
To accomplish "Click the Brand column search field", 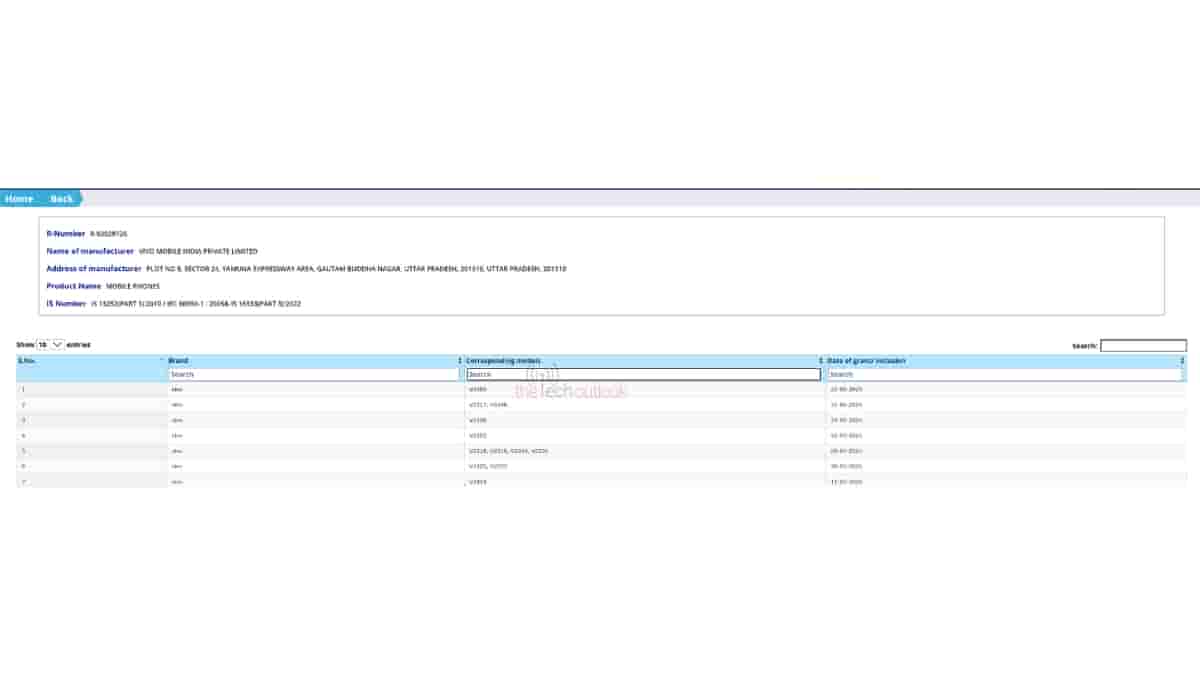I will tap(314, 374).
